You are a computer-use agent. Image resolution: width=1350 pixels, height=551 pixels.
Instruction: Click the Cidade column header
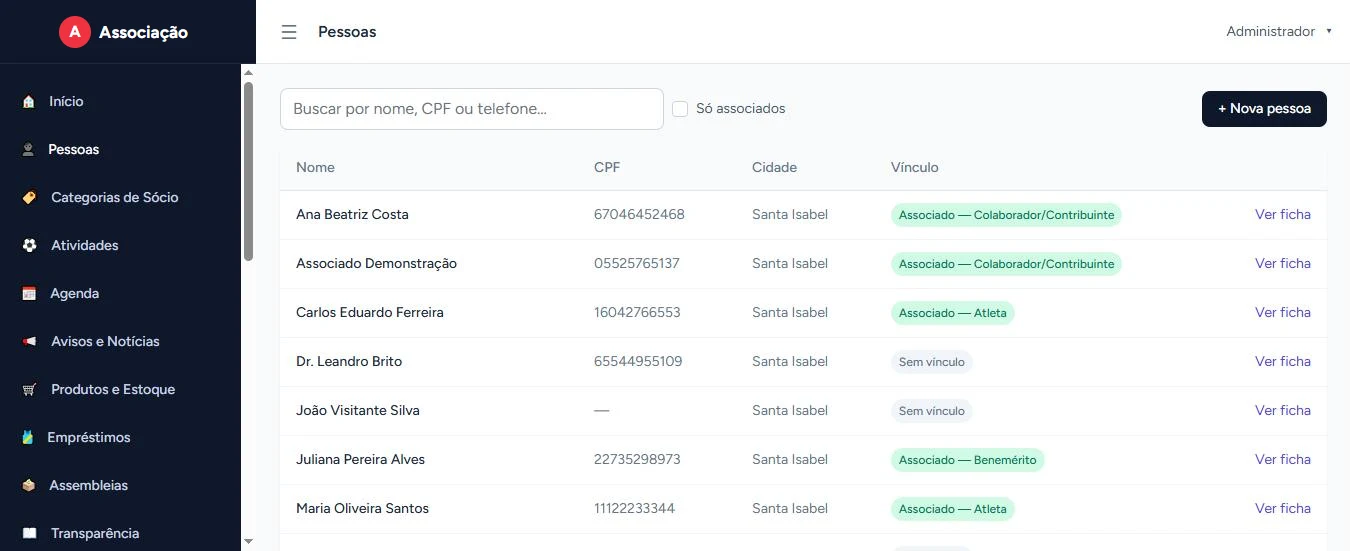(774, 168)
